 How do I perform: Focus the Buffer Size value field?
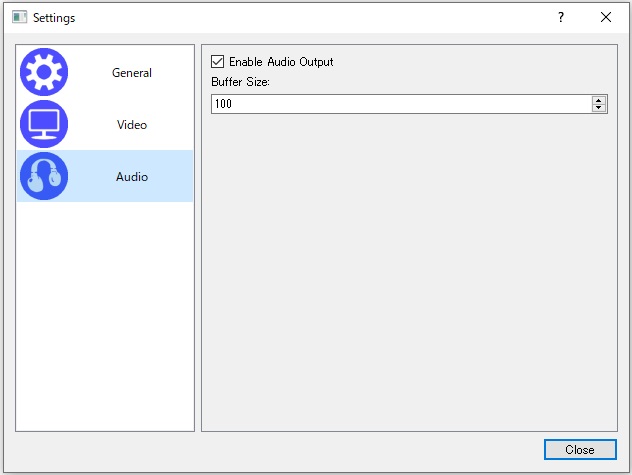[x=400, y=104]
